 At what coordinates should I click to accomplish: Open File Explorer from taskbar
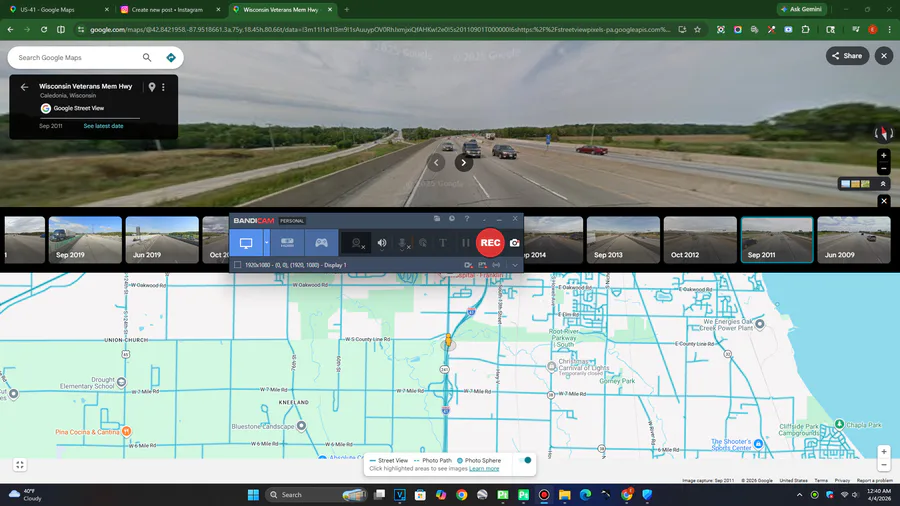tap(565, 495)
